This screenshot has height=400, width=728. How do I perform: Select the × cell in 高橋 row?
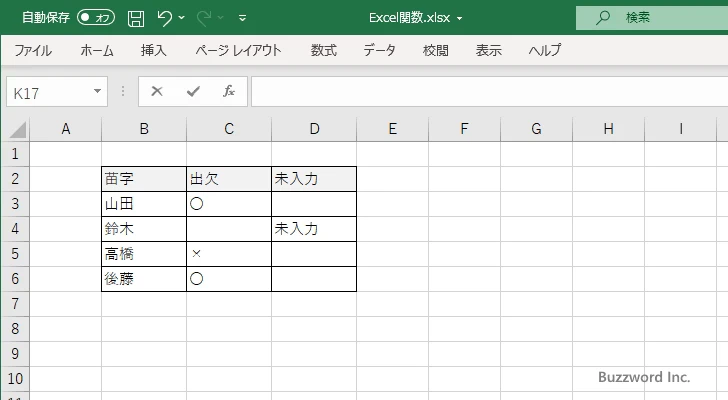click(229, 254)
